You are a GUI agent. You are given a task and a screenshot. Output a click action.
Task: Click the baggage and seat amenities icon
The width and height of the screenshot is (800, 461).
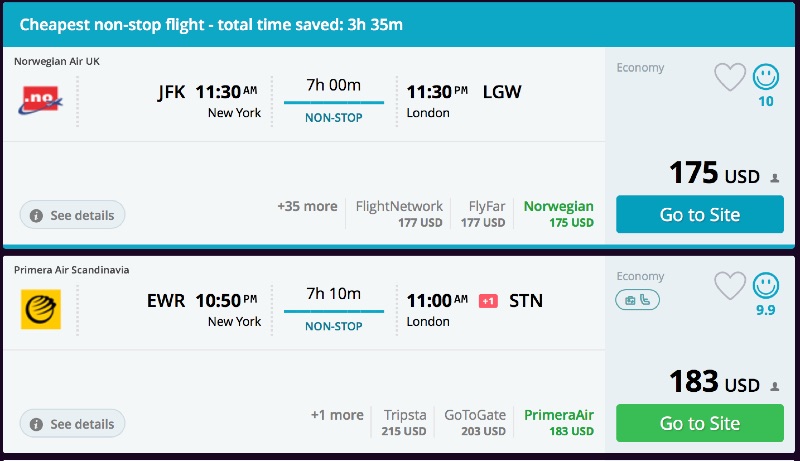coord(637,299)
